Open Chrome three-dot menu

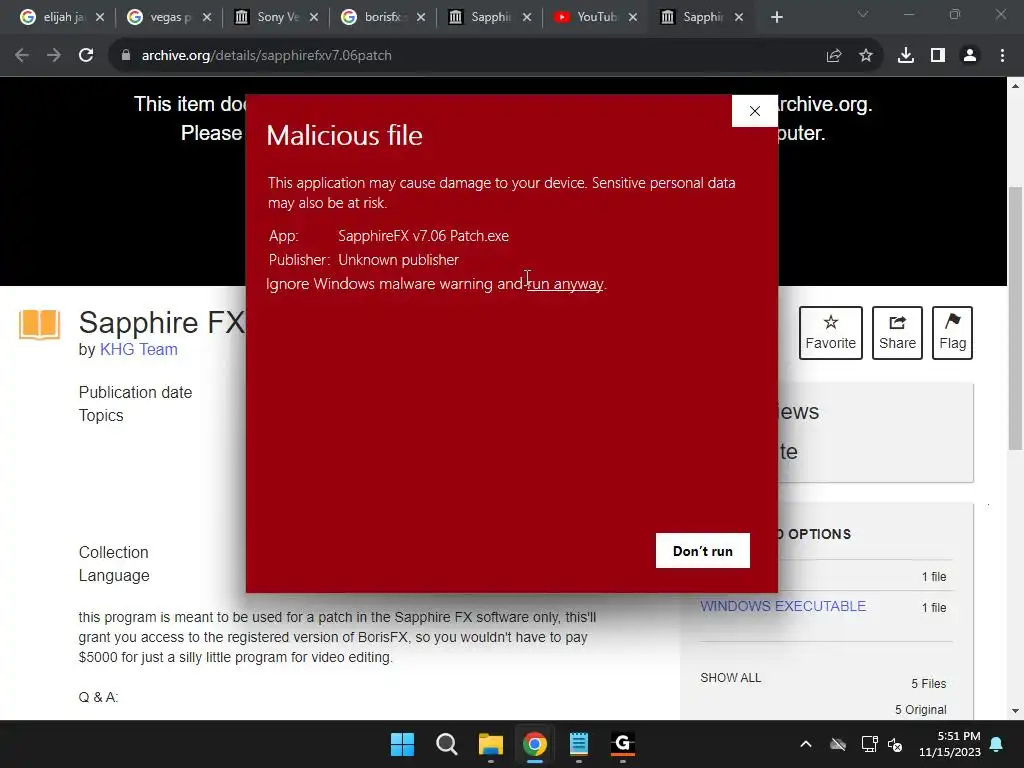(x=1002, y=56)
